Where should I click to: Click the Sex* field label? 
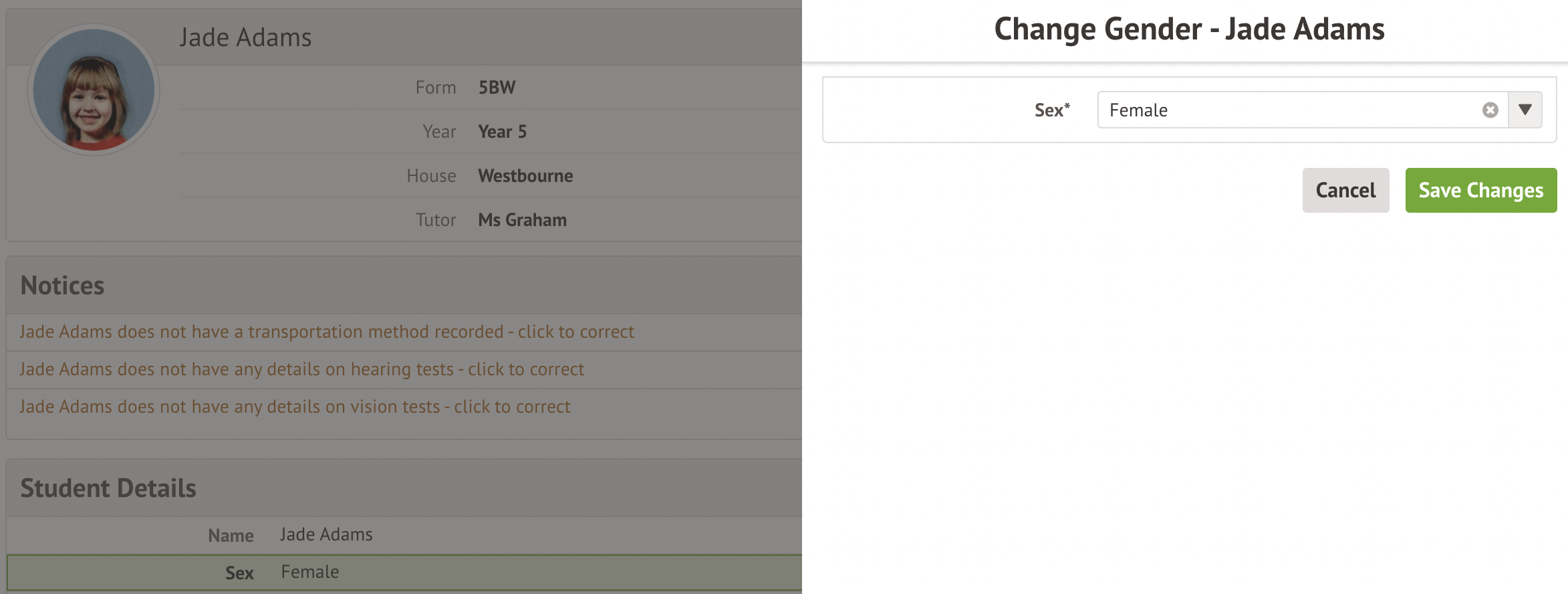(1051, 110)
